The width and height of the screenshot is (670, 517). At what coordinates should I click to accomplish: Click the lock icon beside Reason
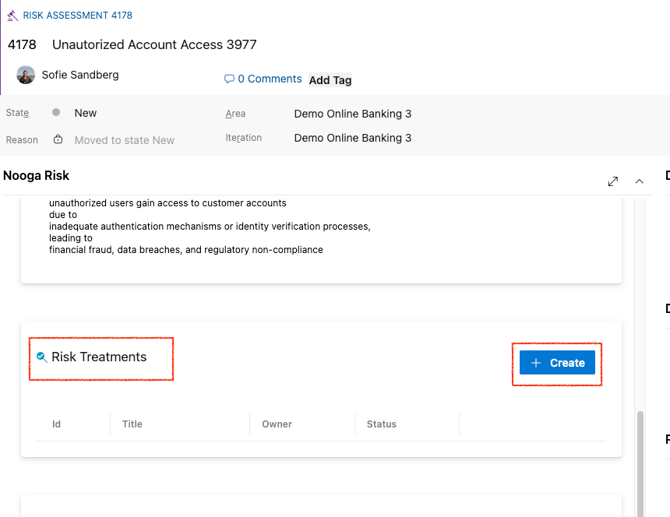click(x=58, y=139)
